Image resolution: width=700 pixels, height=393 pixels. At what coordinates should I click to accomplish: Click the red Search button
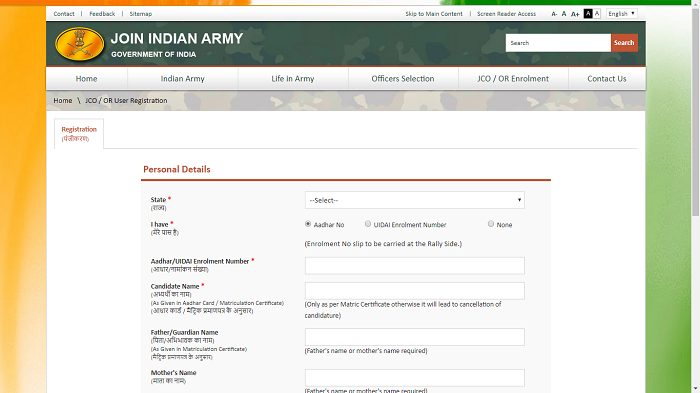coord(624,43)
